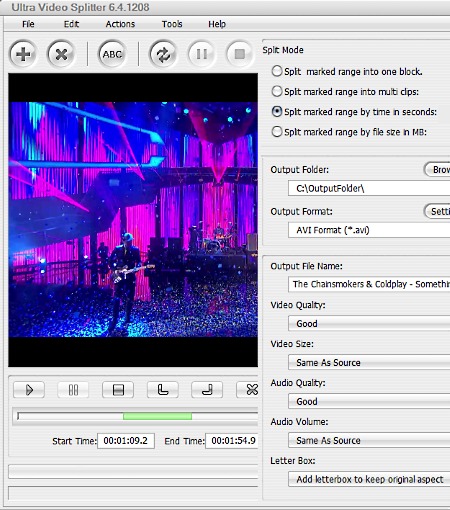Viewport: 450px width, 510px height.
Task: Click the Output Folder path field
Action: point(369,189)
